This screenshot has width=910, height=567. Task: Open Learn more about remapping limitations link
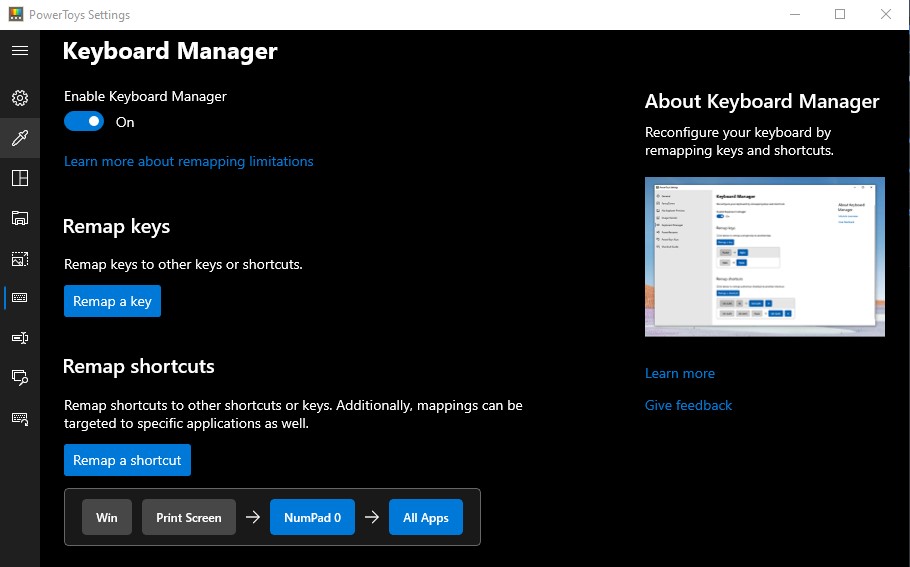click(189, 161)
